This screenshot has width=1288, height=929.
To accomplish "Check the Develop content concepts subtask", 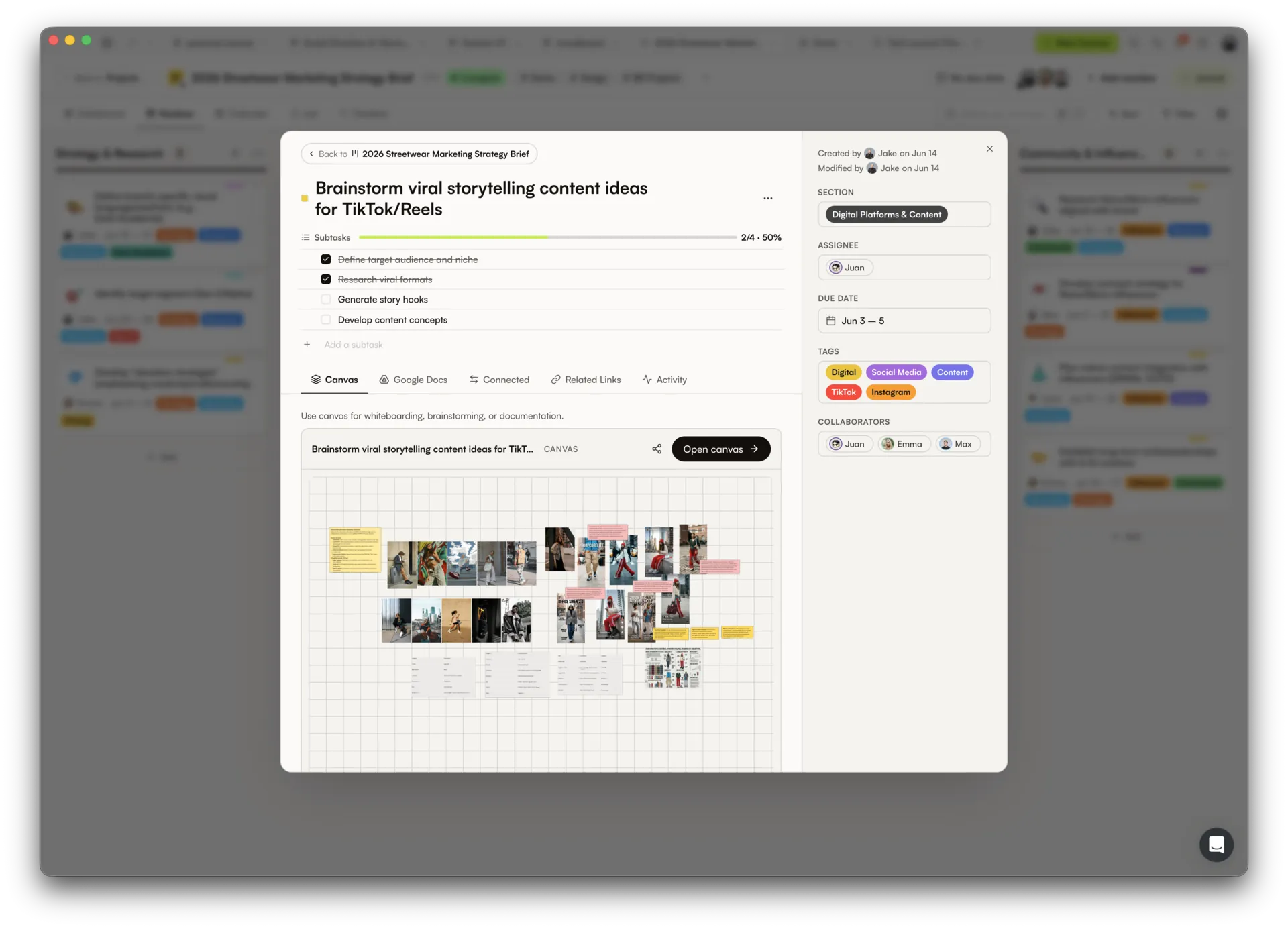I will coord(325,320).
